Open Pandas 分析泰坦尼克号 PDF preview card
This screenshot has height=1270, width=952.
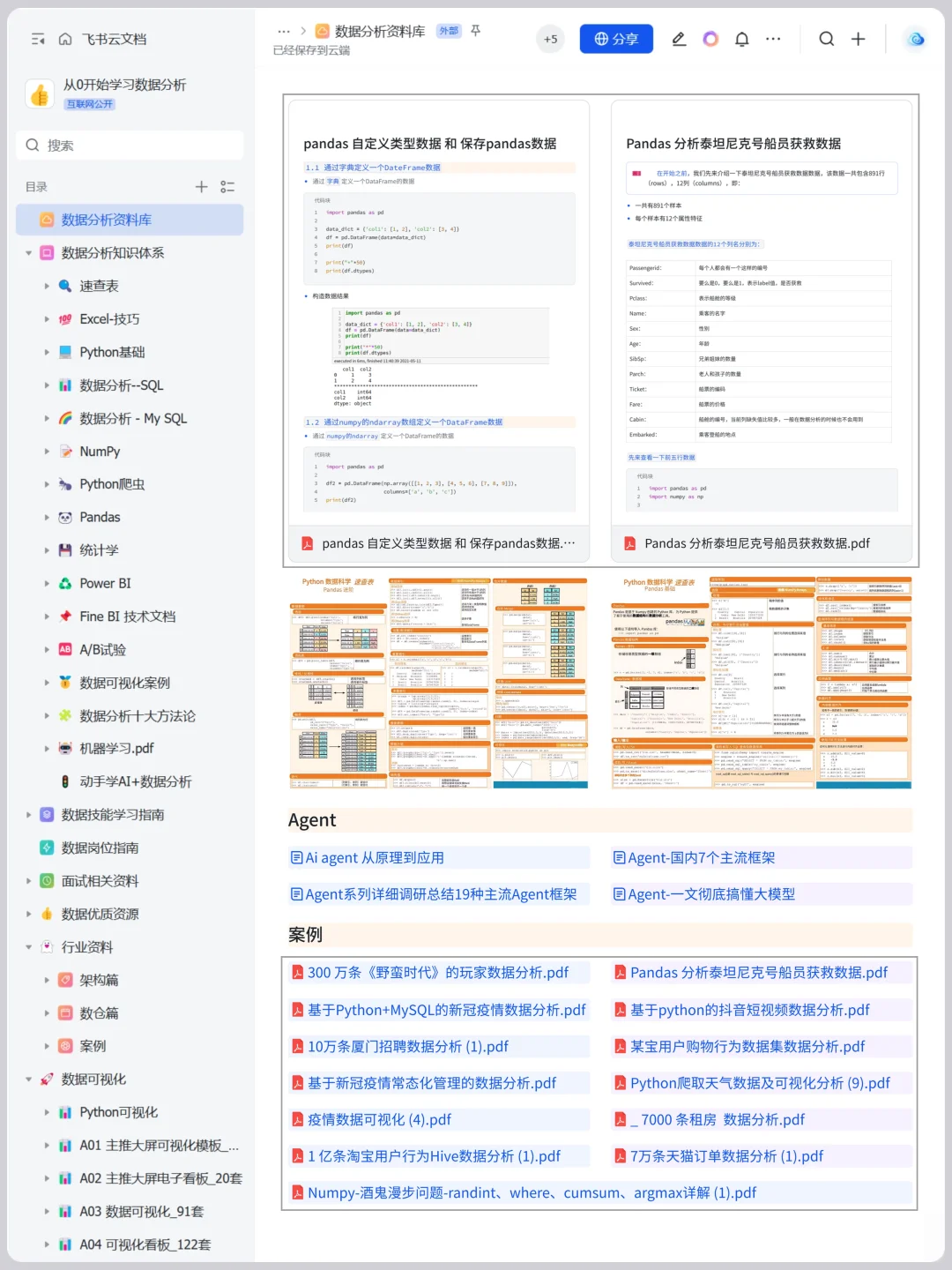coord(763,331)
